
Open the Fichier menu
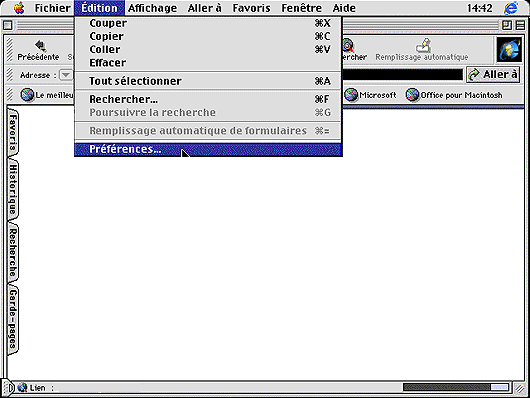[x=52, y=8]
